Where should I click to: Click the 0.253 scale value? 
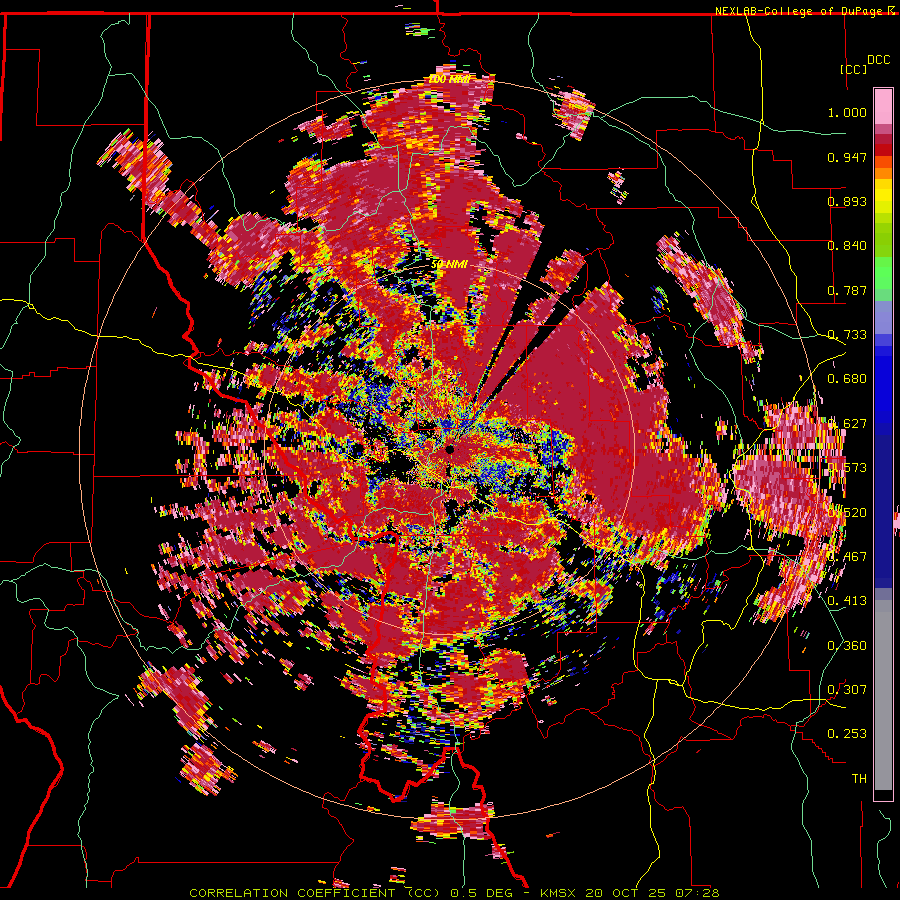click(x=847, y=734)
